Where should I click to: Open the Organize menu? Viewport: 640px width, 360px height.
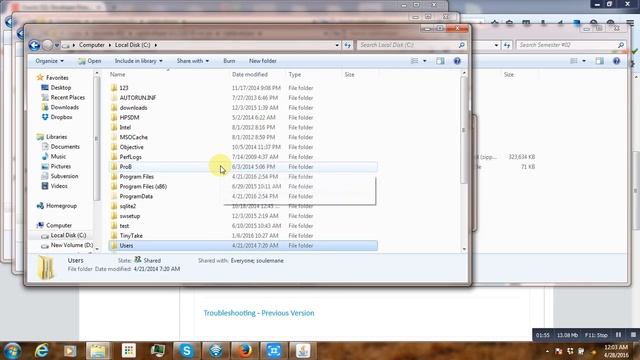[49, 61]
